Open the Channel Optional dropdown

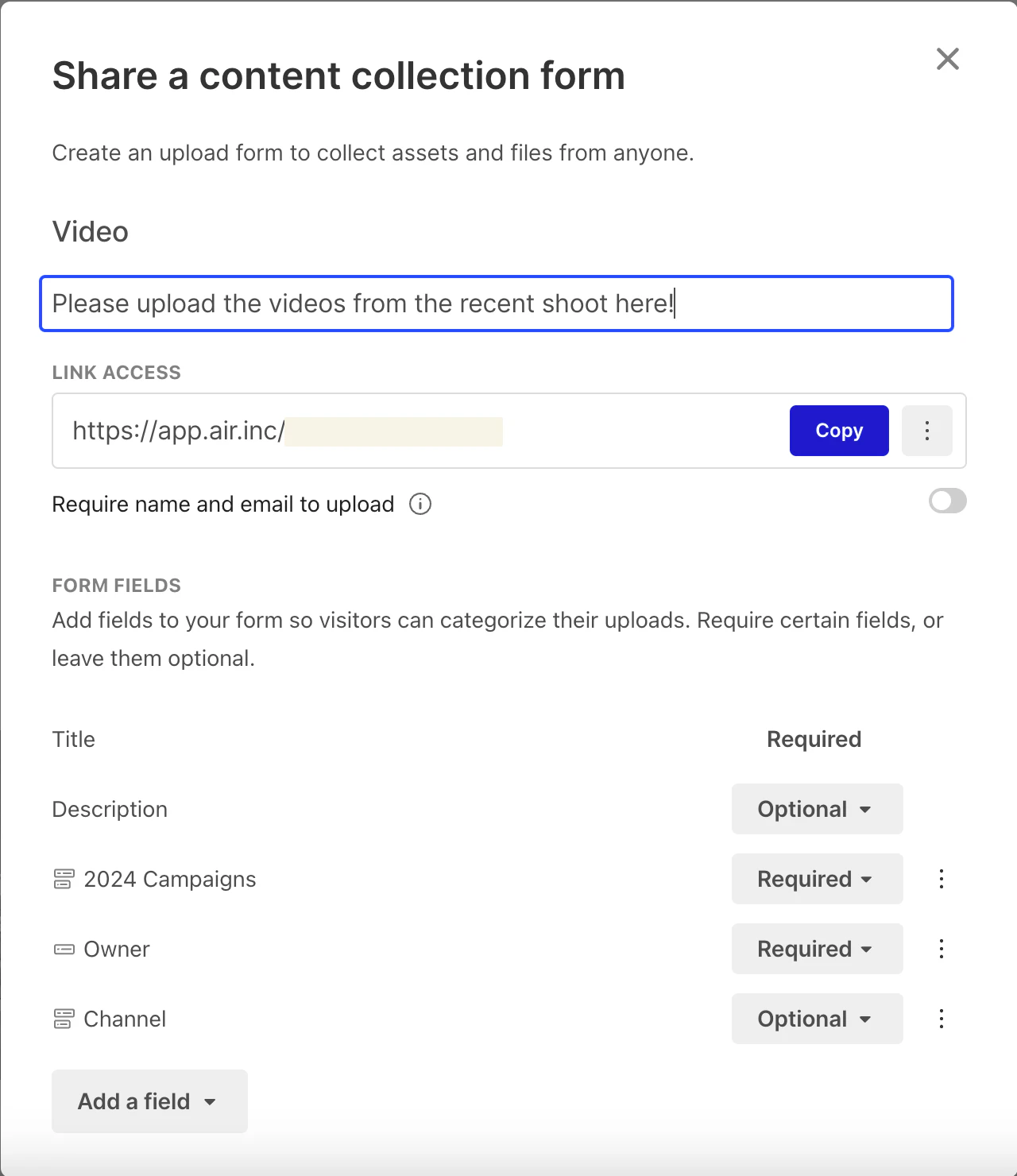pos(817,1019)
